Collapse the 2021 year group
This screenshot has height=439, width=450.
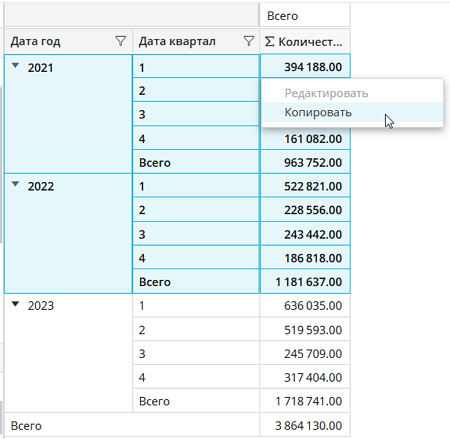15,66
